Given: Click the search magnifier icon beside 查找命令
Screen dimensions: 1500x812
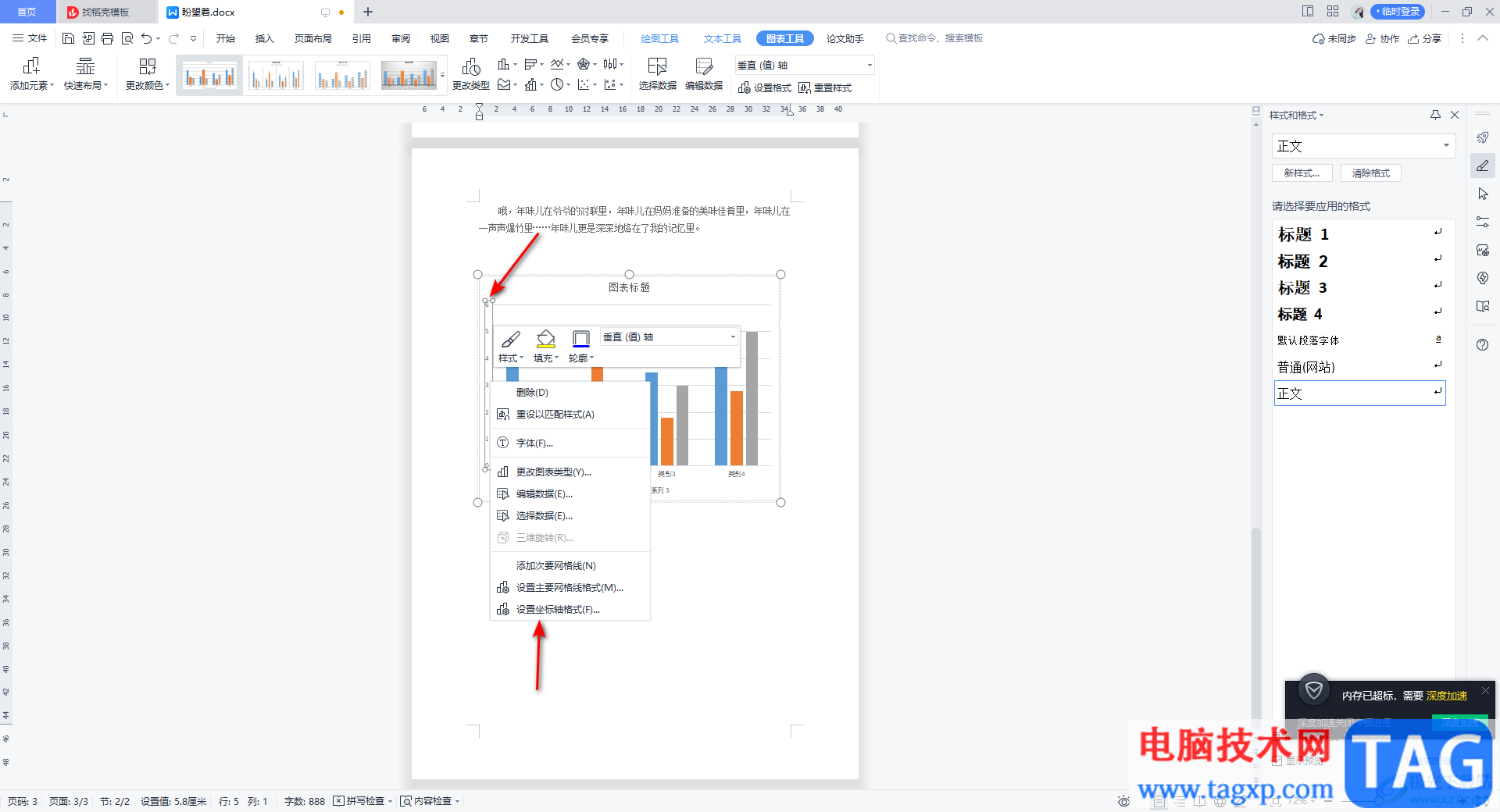Looking at the screenshot, I should (891, 38).
